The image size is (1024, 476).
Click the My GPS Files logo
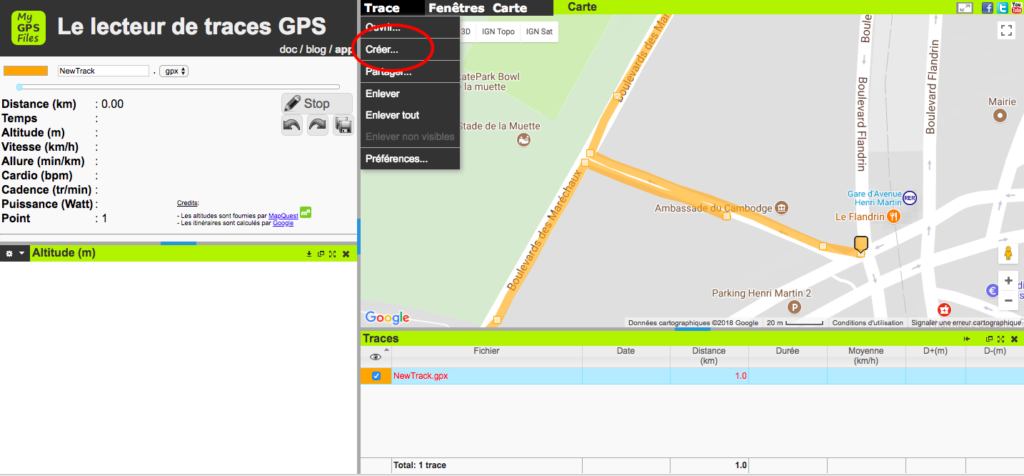(29, 27)
